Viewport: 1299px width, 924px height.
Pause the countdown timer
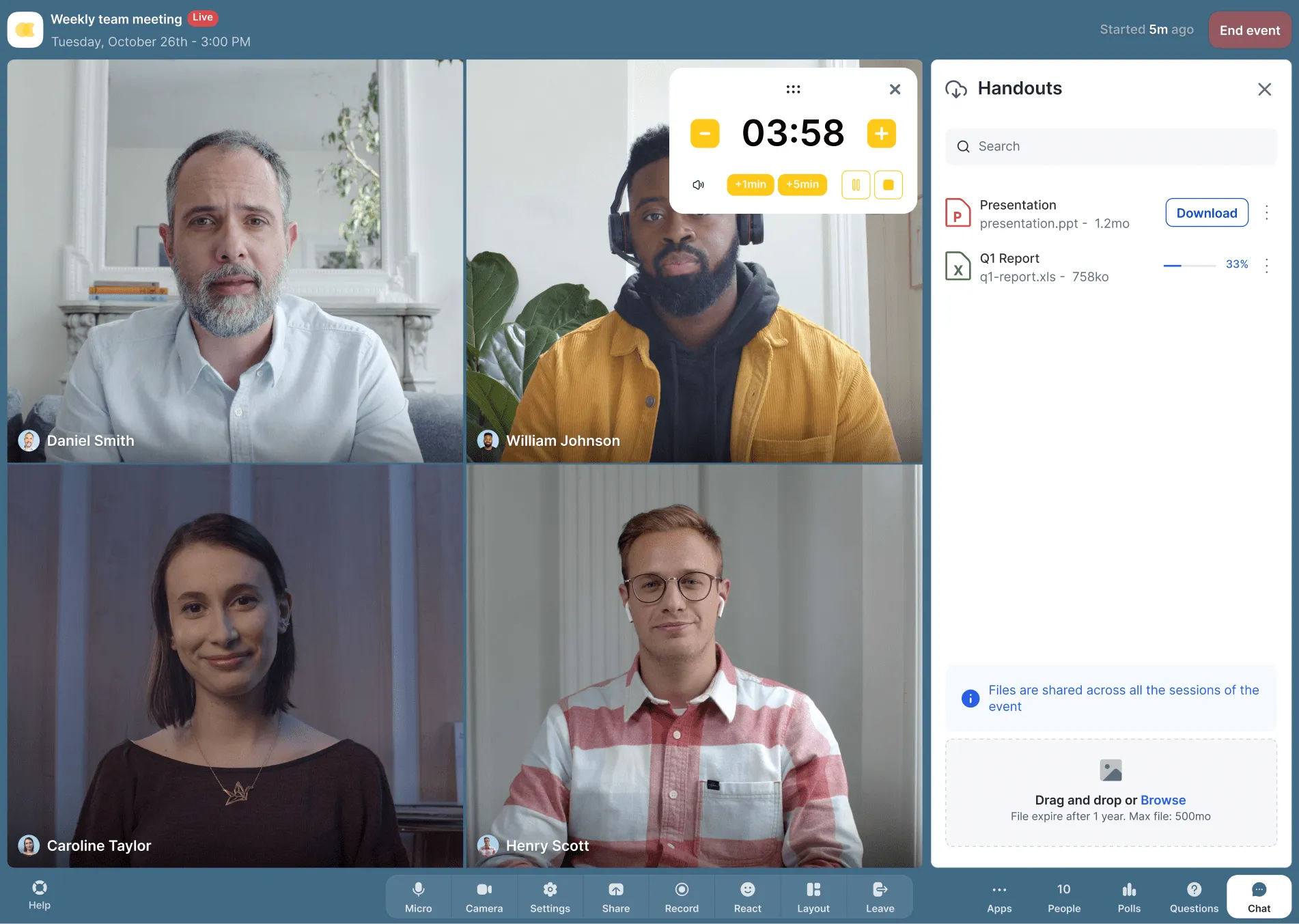(856, 185)
